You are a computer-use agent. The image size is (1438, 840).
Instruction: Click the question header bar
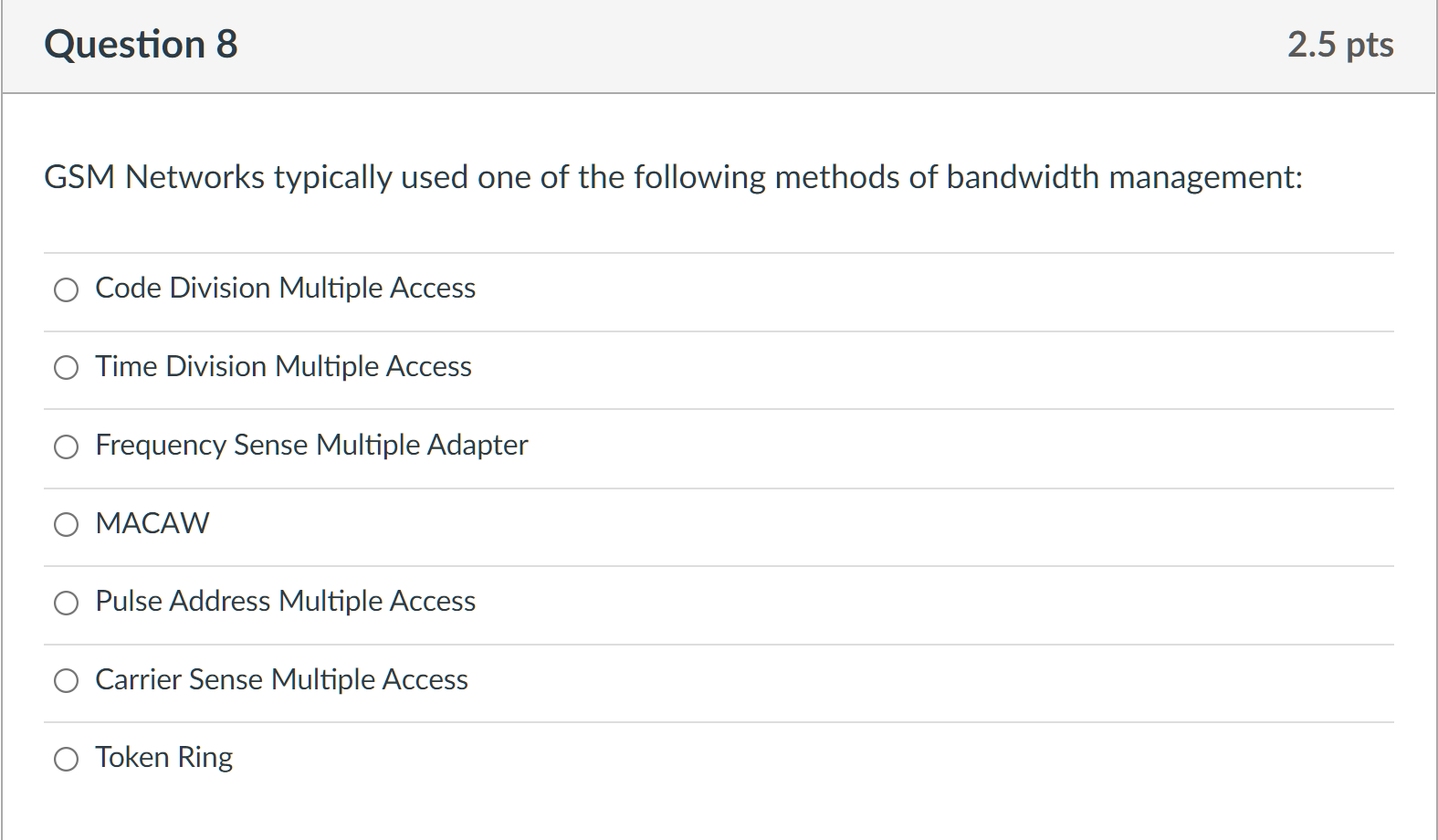[719, 46]
